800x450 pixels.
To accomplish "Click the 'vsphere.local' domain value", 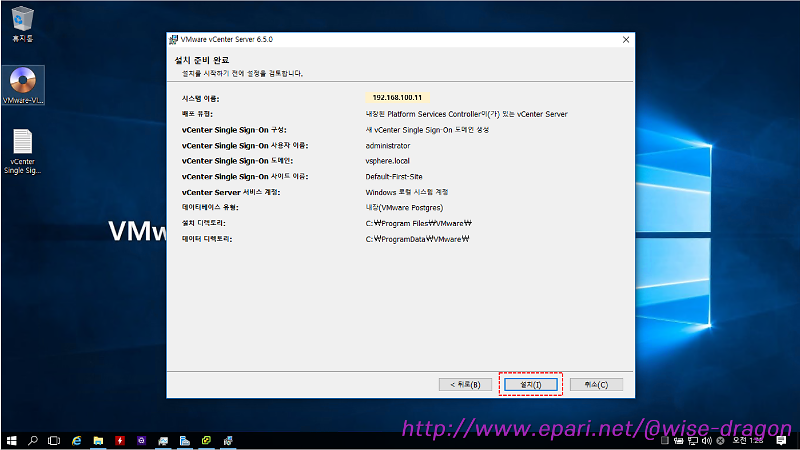I will tap(387, 161).
